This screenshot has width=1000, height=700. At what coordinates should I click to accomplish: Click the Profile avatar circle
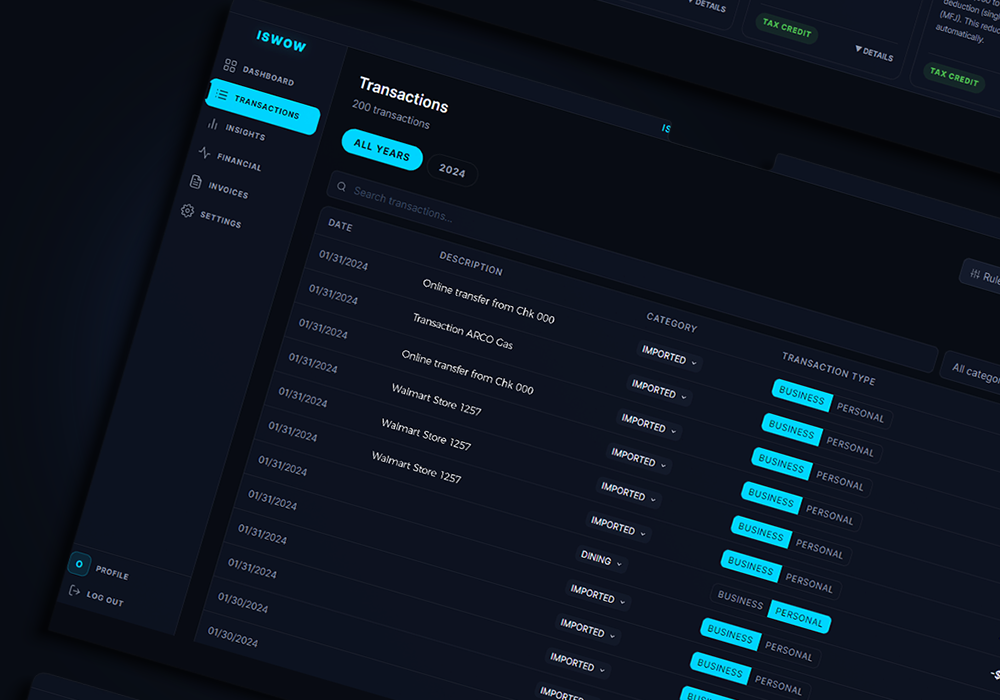[x=79, y=564]
